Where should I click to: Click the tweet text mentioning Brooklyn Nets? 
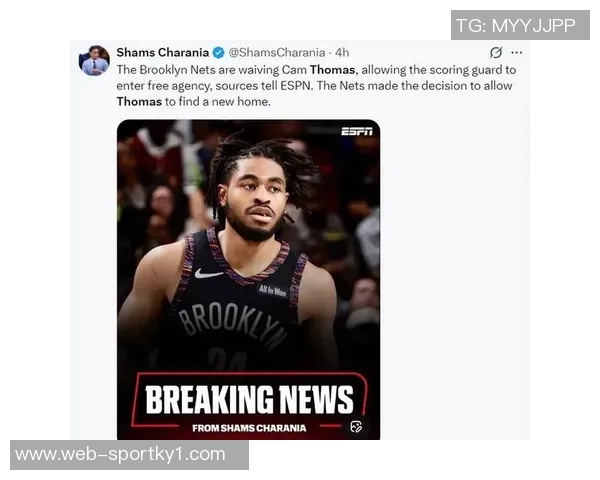(x=316, y=86)
